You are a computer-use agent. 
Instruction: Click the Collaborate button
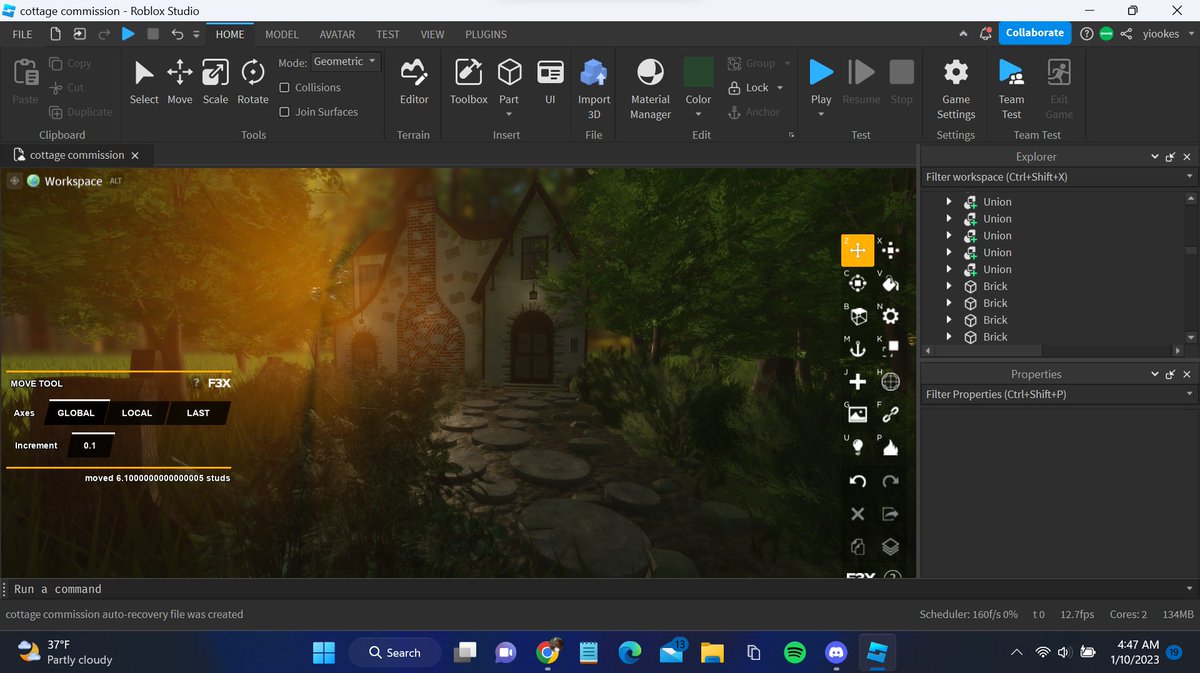[x=1035, y=33]
